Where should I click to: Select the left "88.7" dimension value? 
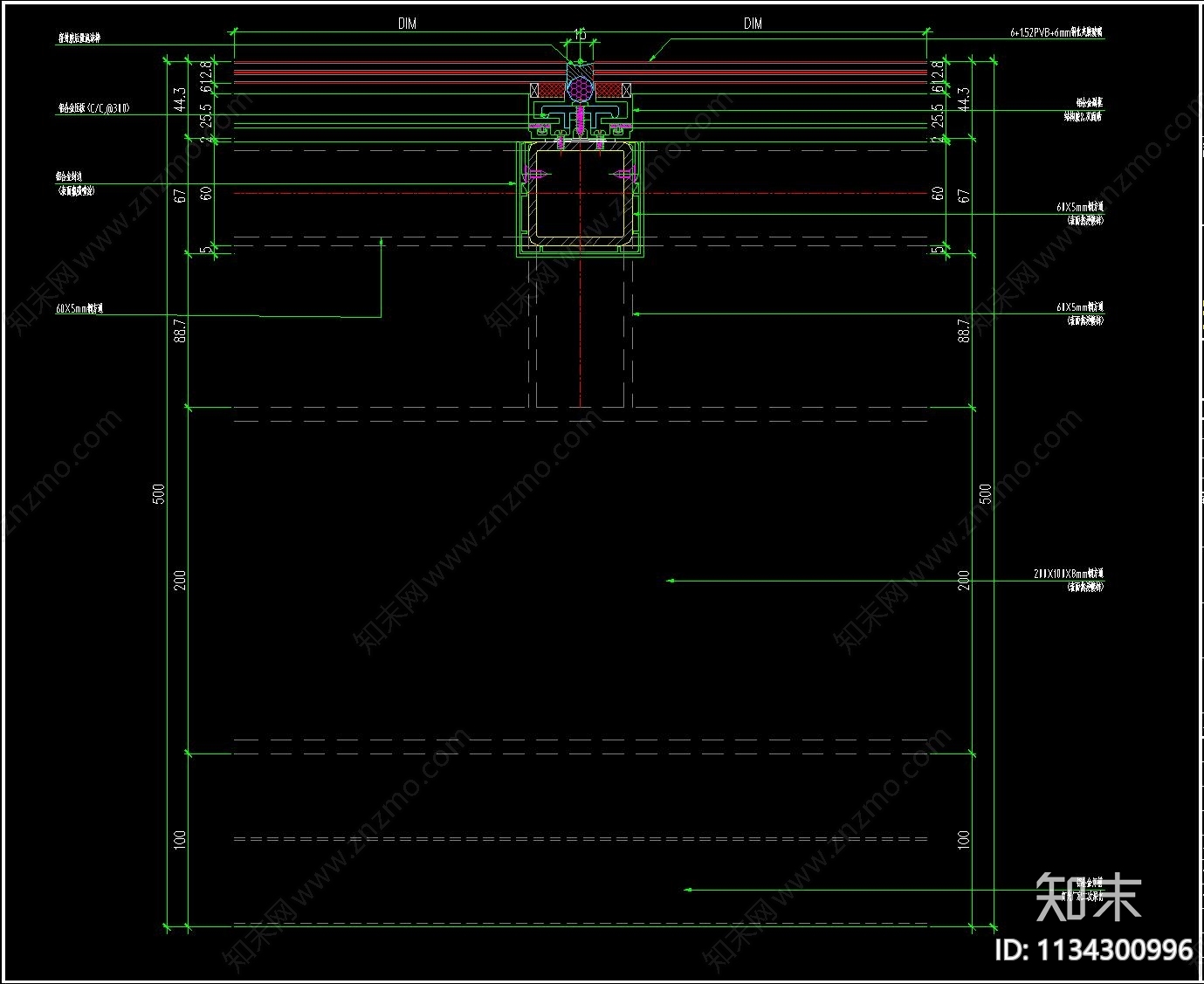(x=180, y=330)
